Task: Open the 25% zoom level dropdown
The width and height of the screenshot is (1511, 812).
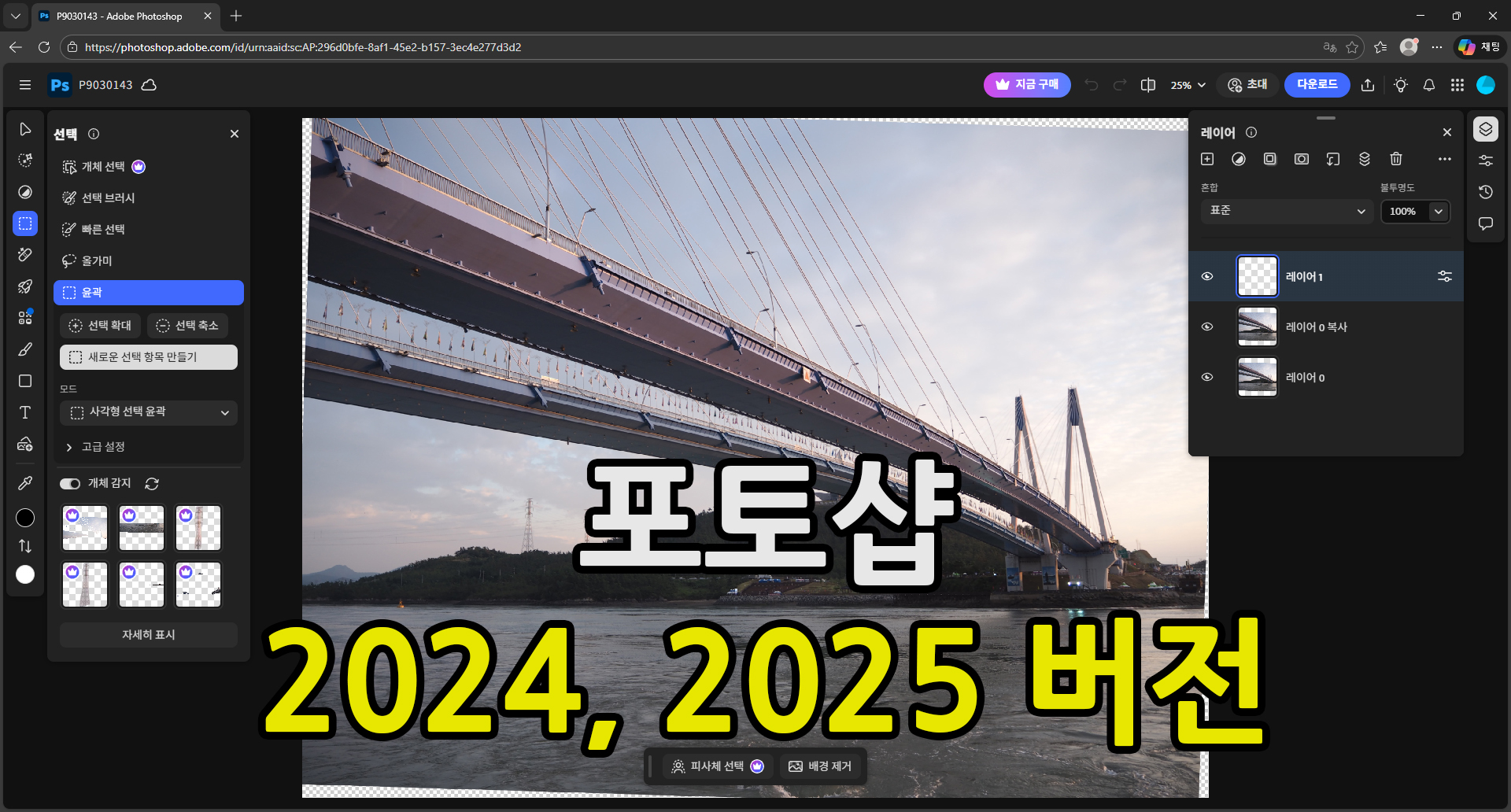Action: pos(1188,85)
